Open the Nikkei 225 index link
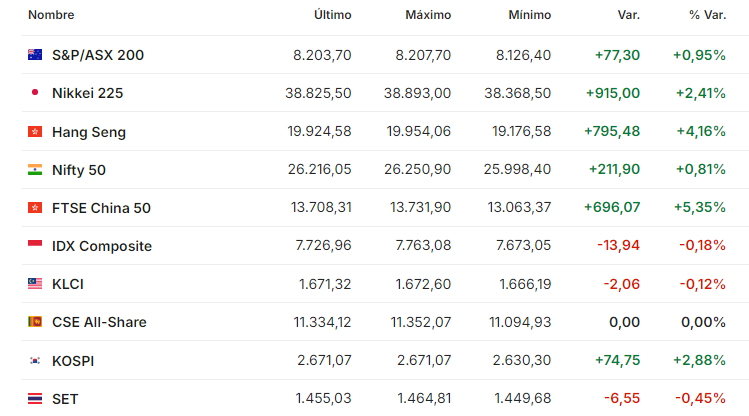 click(x=87, y=93)
